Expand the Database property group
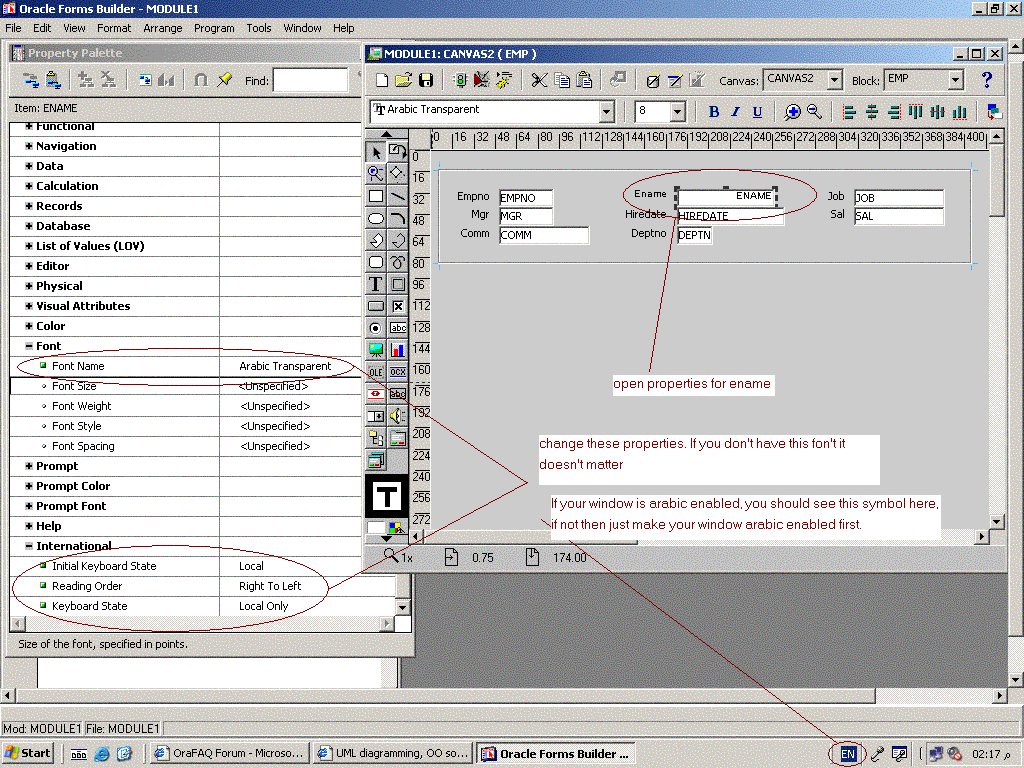This screenshot has width=1024, height=768. [x=29, y=226]
